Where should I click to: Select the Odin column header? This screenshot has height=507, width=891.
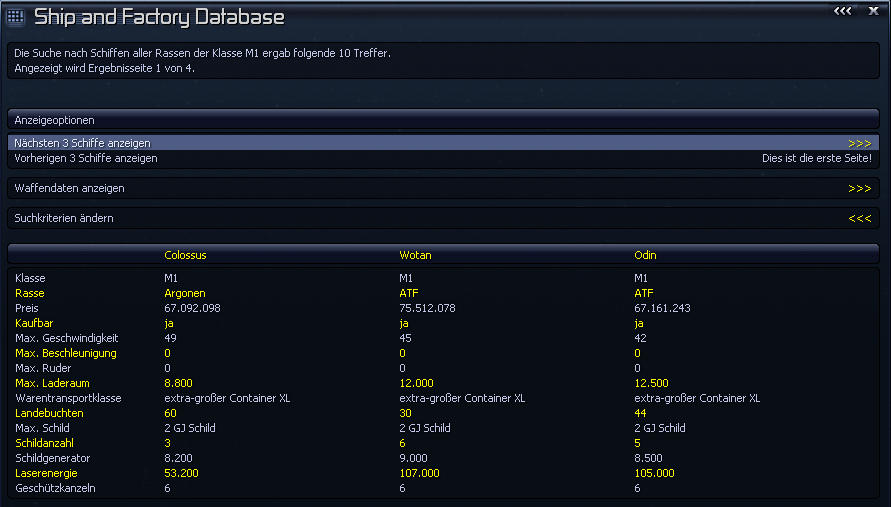click(x=645, y=255)
